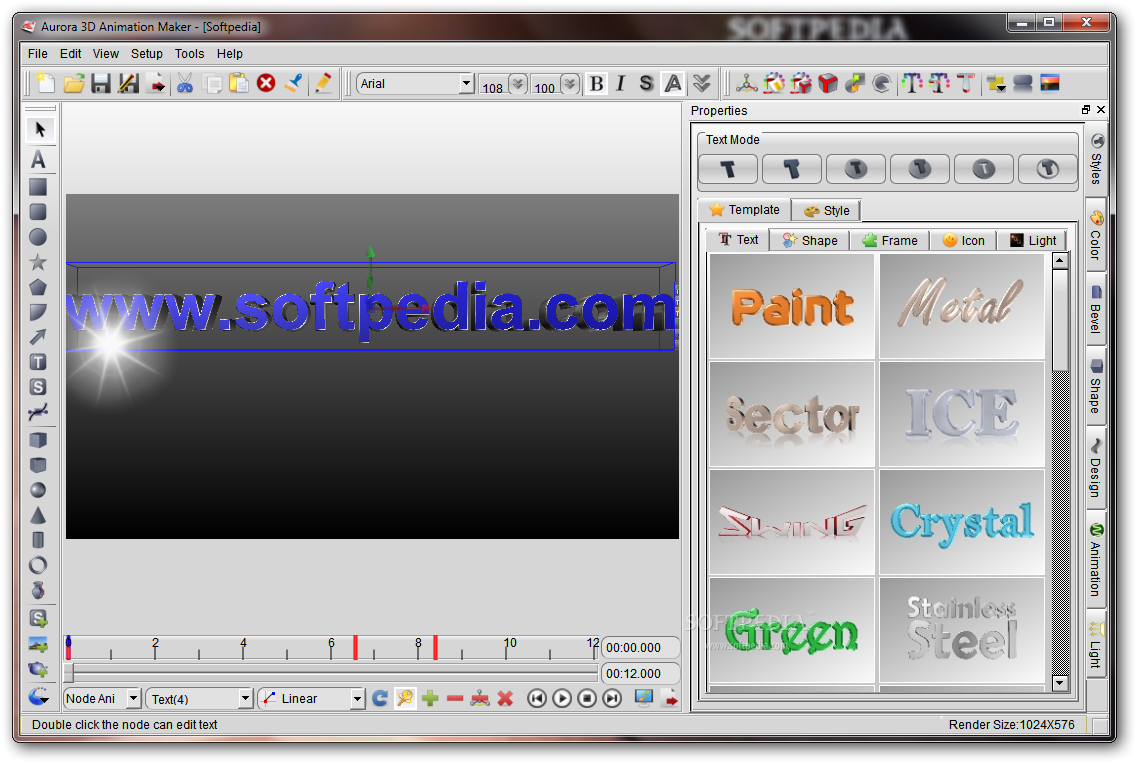
Task: Switch to the Style tab
Action: (x=826, y=210)
